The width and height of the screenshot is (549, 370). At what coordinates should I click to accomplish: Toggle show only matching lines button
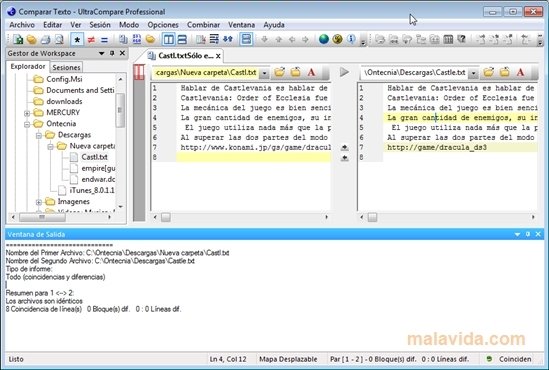[104, 40]
